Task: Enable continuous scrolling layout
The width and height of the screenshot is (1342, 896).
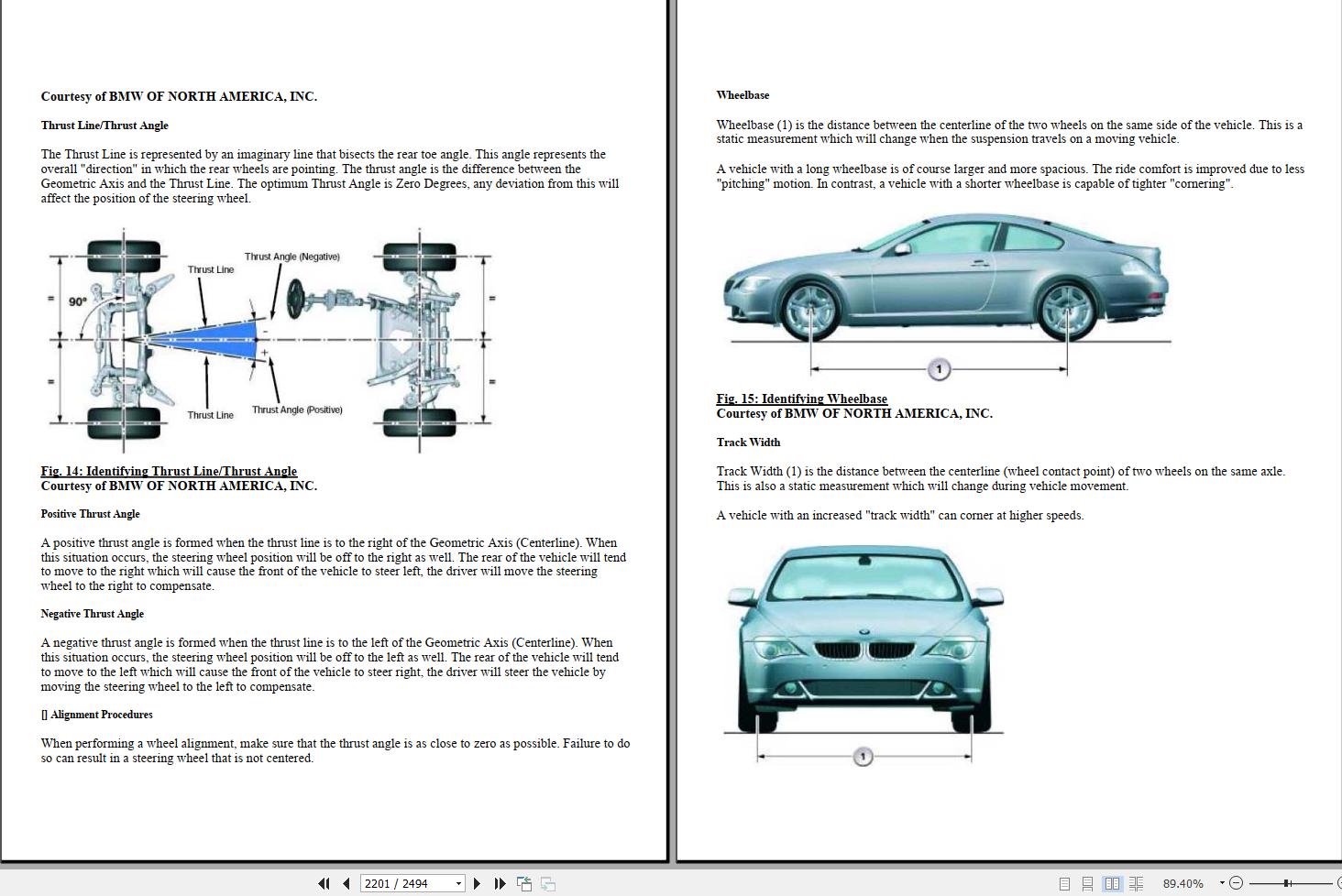Action: click(x=1088, y=882)
